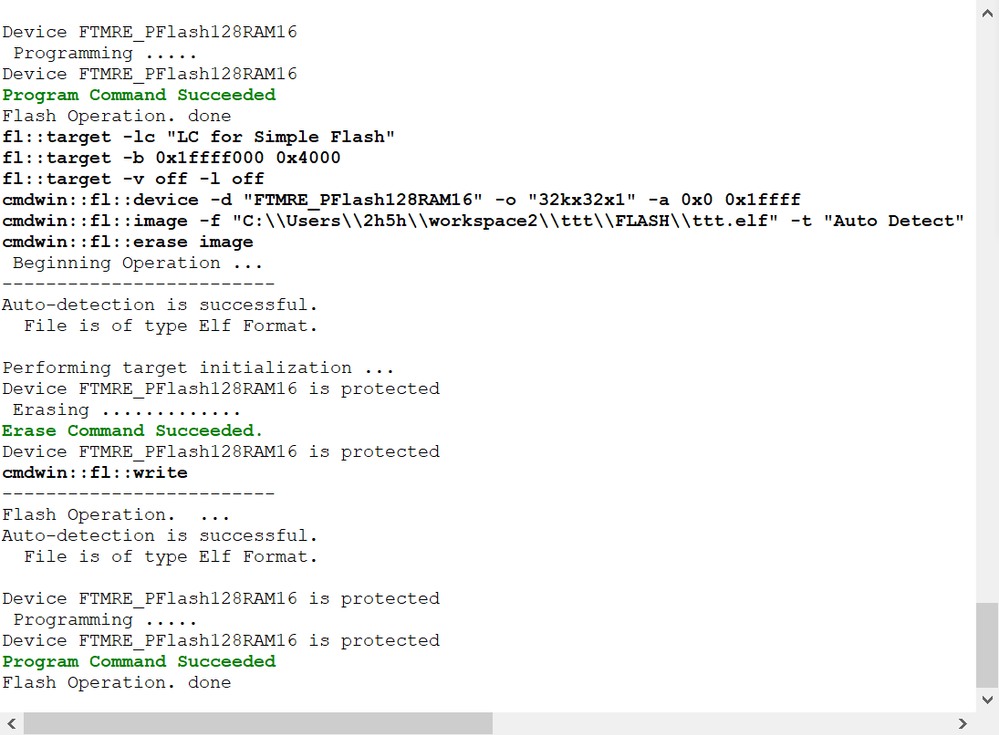The width and height of the screenshot is (999, 735).
Task: Click the horizontal scrollbar right arrow
Action: tap(963, 723)
